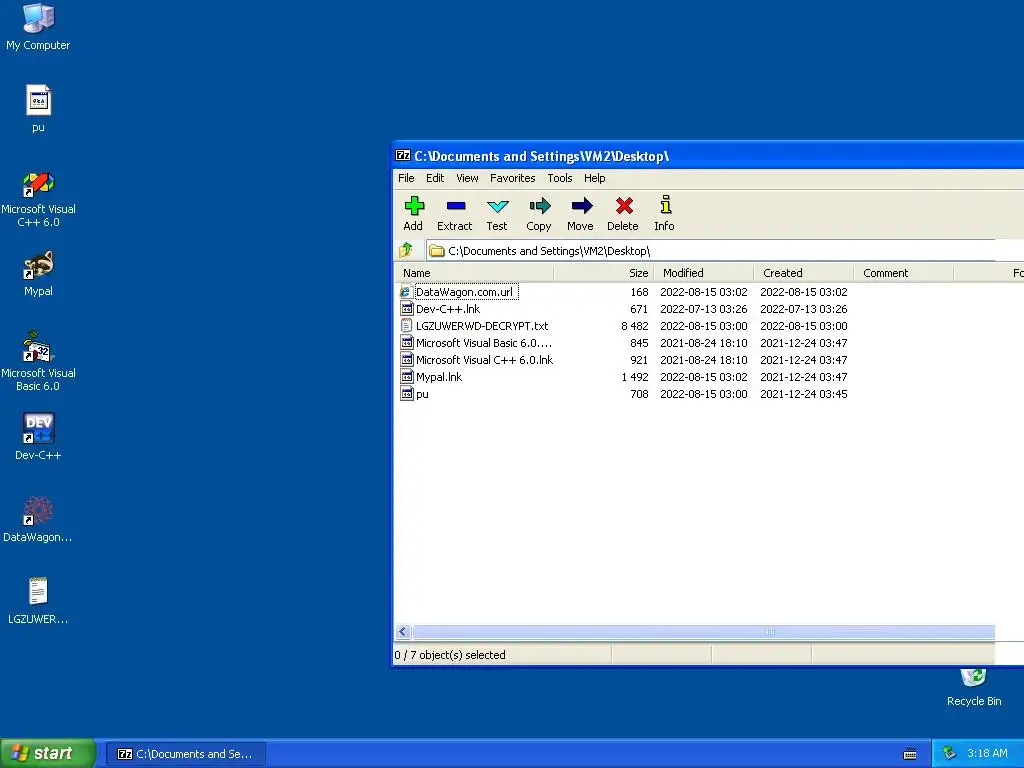The image size is (1024, 768).
Task: Click the Copy toolbar icon
Action: 539,206
